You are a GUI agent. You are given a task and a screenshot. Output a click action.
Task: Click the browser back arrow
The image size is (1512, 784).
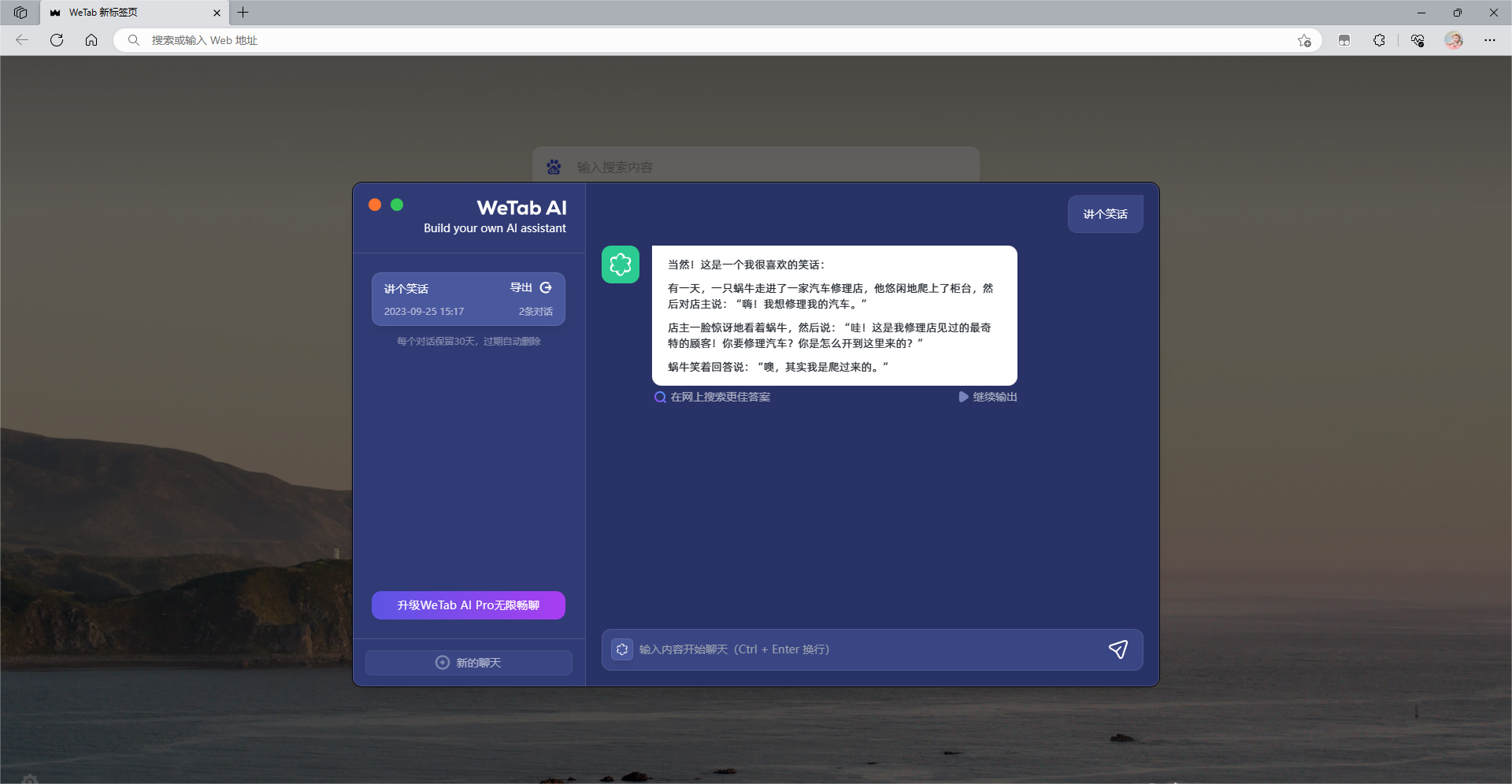click(x=22, y=40)
